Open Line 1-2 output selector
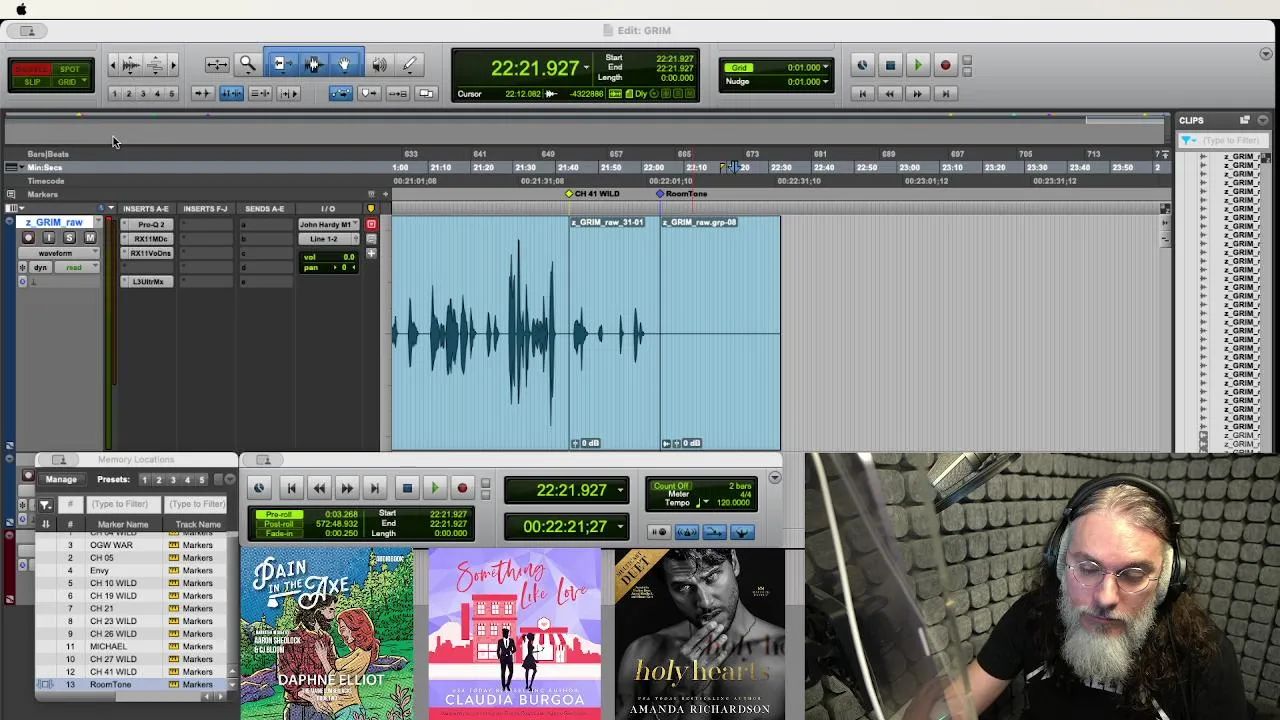 point(327,239)
